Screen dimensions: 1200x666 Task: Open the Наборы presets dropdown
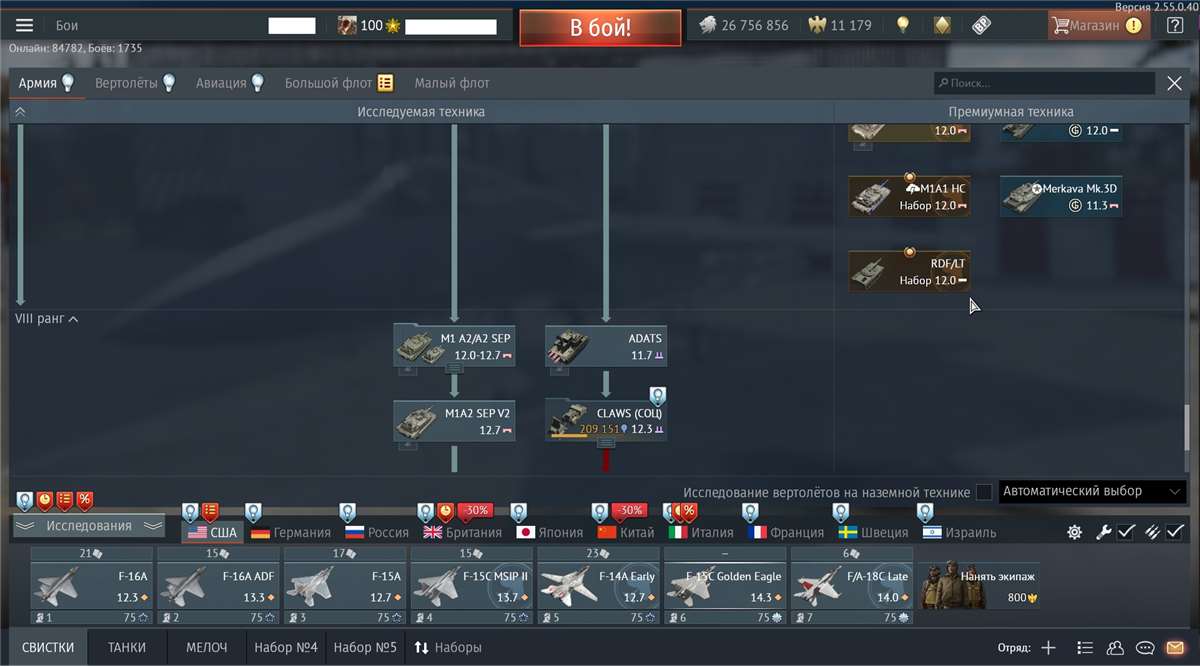[x=449, y=648]
